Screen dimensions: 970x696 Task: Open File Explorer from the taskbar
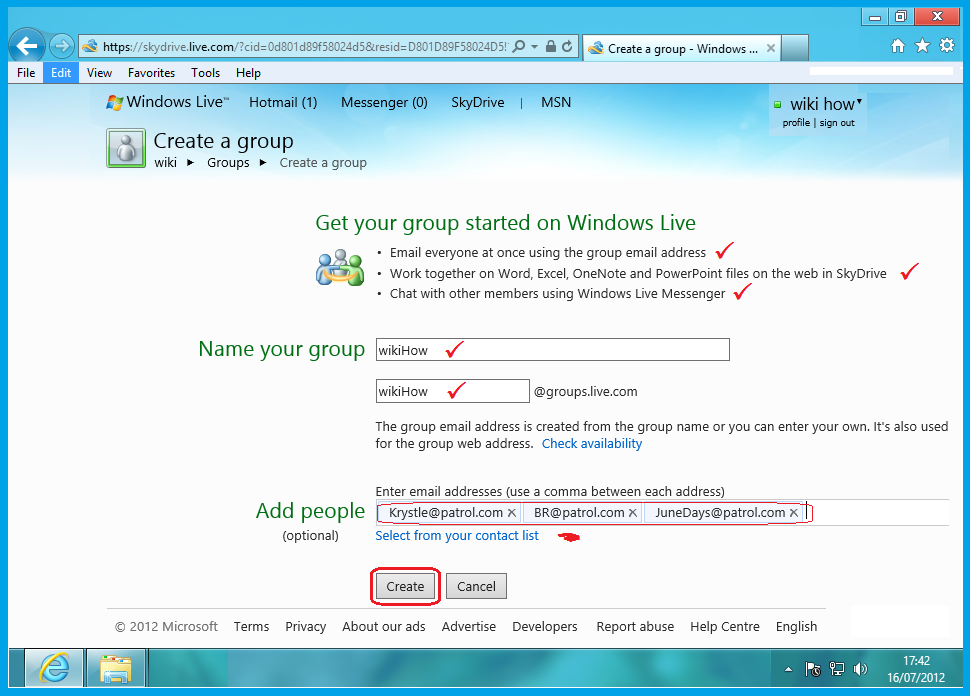[116, 668]
